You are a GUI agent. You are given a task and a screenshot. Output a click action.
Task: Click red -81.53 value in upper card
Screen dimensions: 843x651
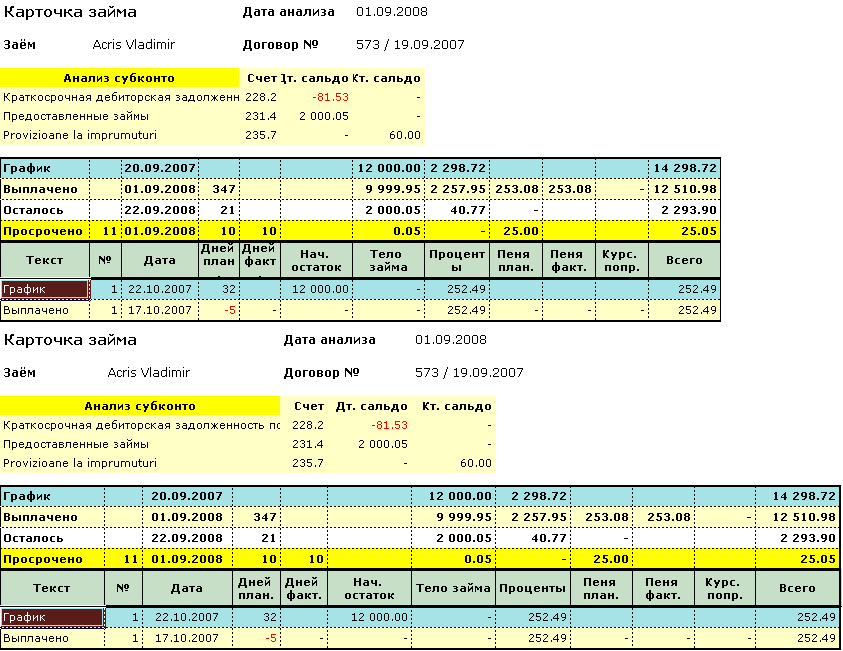point(330,97)
